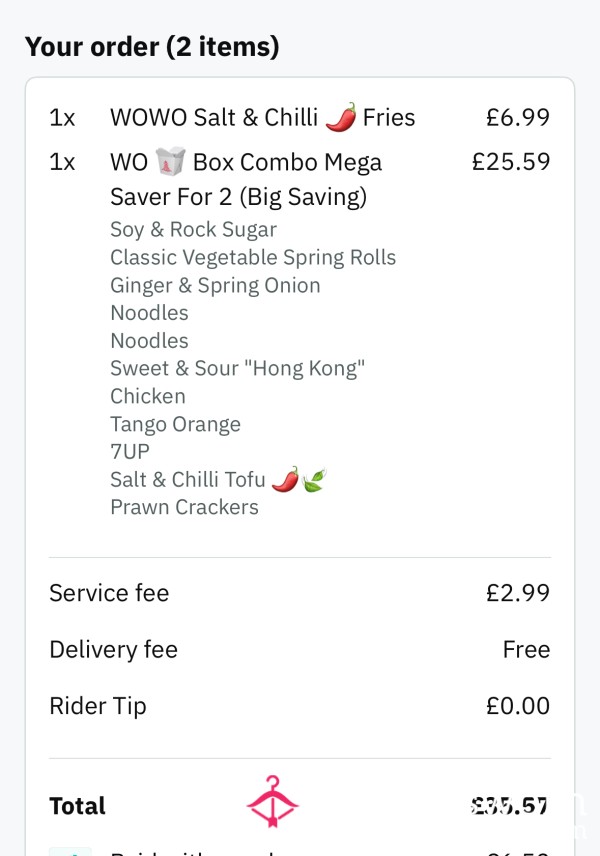This screenshot has width=600, height=856.
Task: Click the £6.99 fries price
Action: tap(518, 117)
